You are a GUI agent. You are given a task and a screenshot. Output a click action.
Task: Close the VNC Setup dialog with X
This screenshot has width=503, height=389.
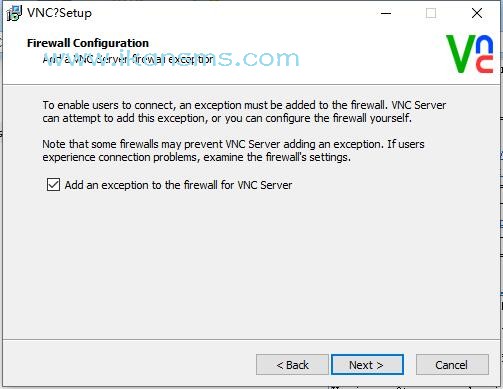pyautogui.click(x=477, y=13)
